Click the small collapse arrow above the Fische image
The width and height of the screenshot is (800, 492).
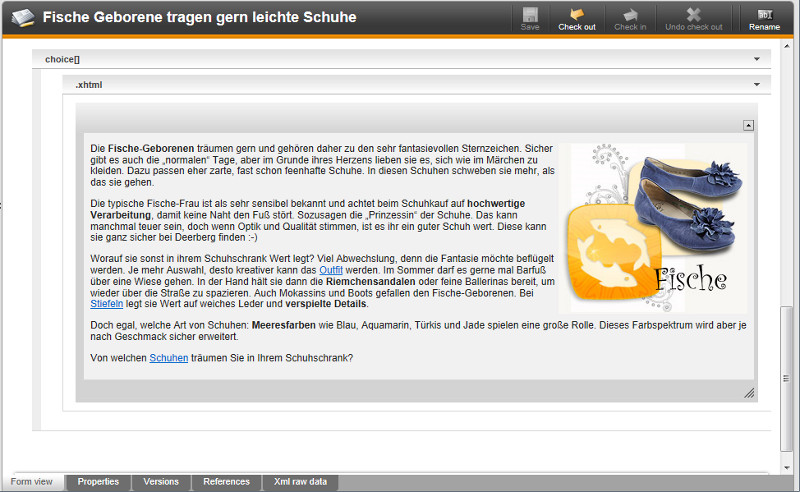point(748,125)
